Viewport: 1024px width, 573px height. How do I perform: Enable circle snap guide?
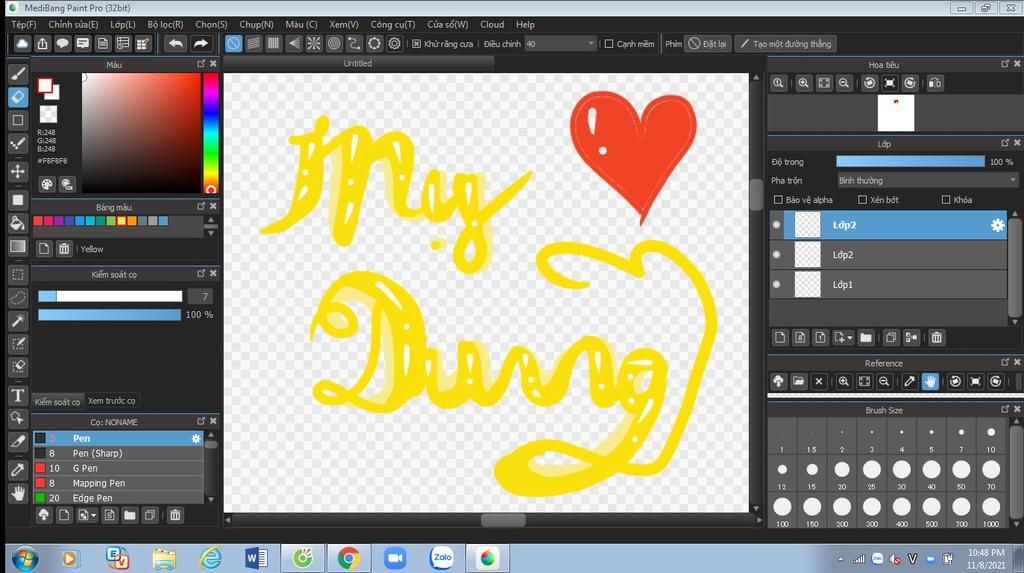coord(334,44)
